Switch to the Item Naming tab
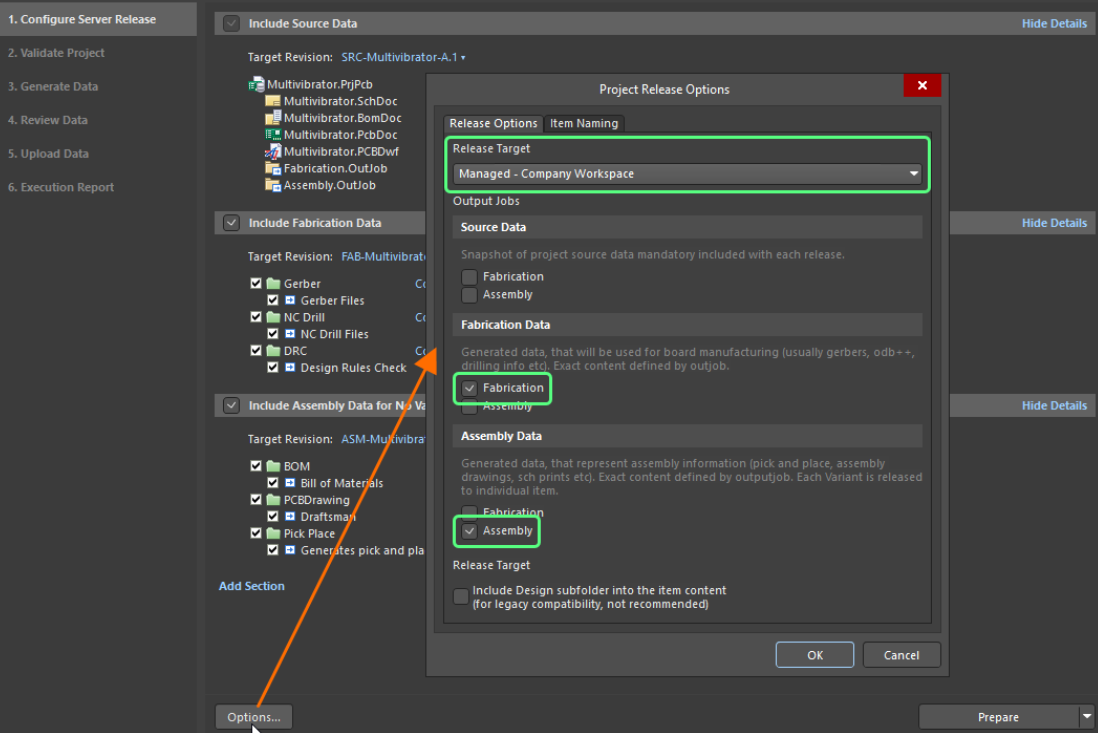The width and height of the screenshot is (1098, 733). 585,124
